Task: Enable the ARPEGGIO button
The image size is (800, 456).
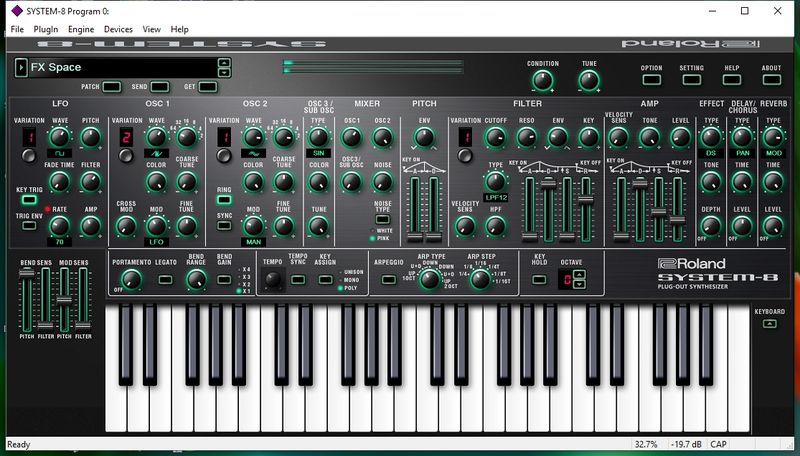Action: [x=389, y=280]
